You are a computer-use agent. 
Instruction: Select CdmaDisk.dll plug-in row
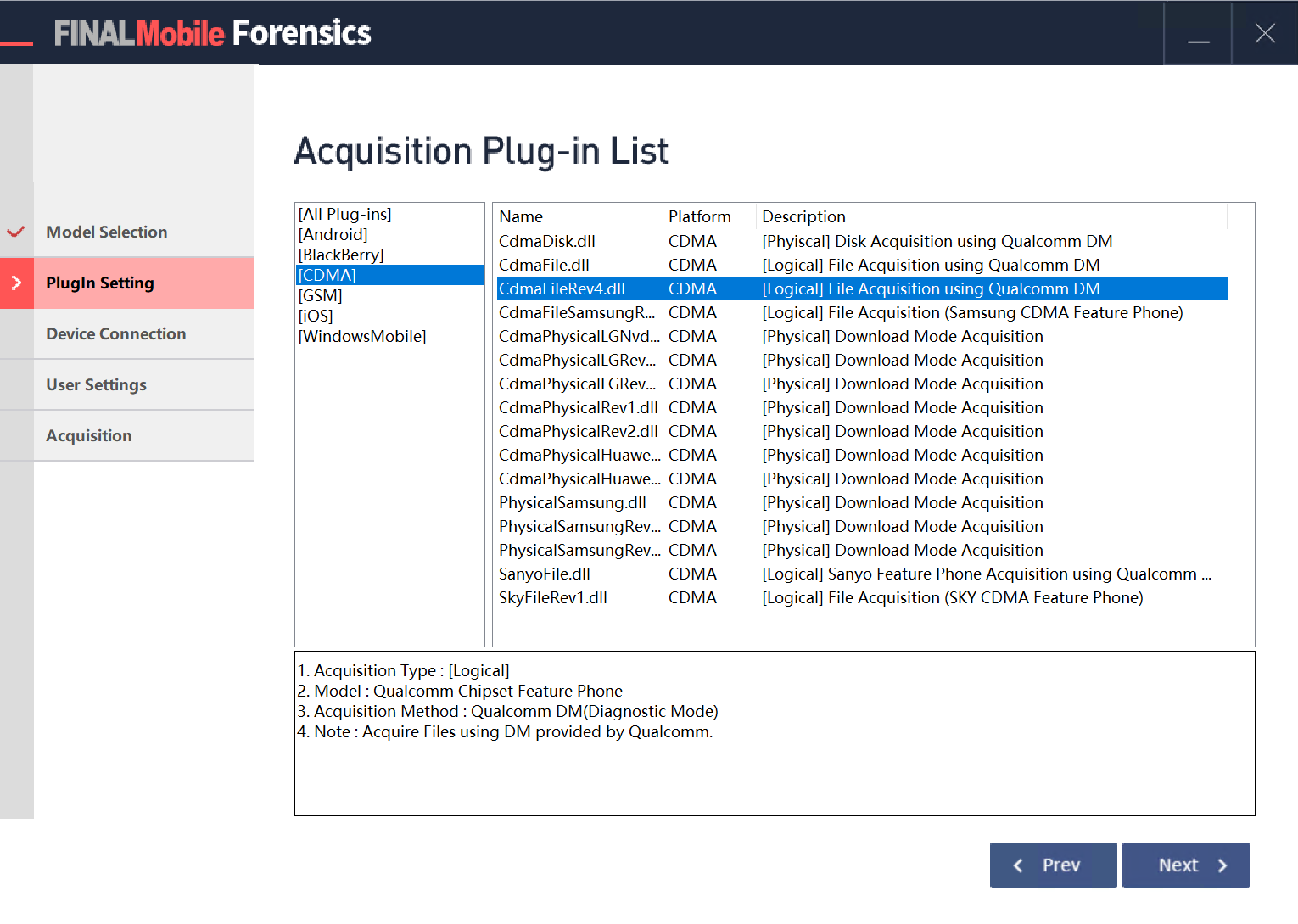[x=862, y=242]
